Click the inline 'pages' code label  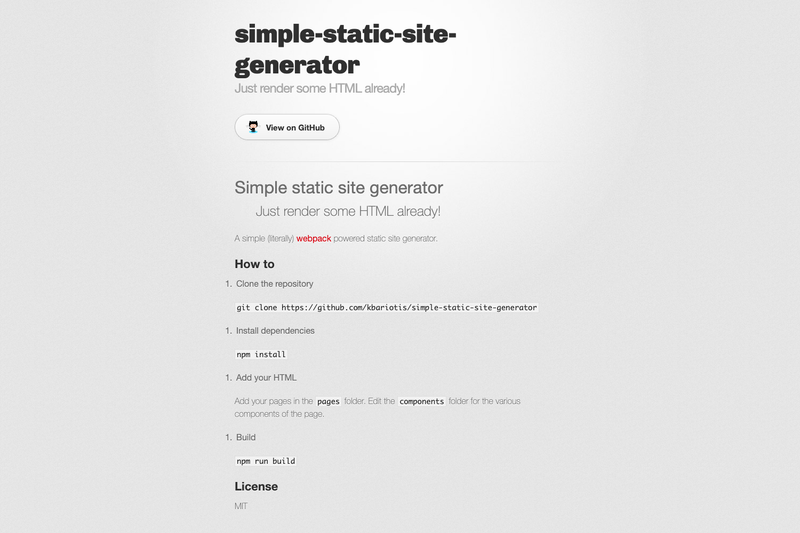(328, 401)
